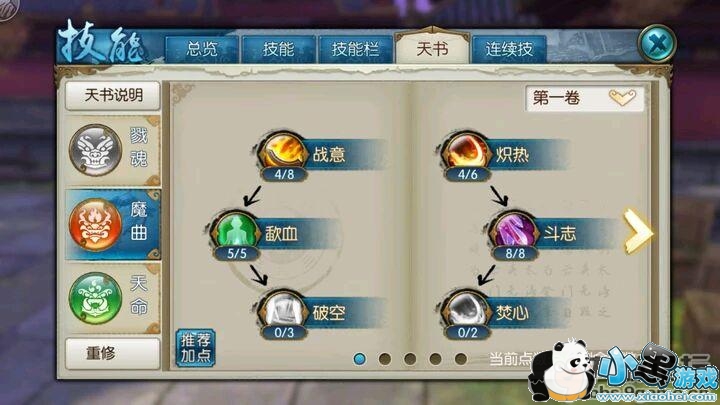Screen dimensions: 720x405
Task: Select the fifth page indicator dot
Action: (461, 359)
